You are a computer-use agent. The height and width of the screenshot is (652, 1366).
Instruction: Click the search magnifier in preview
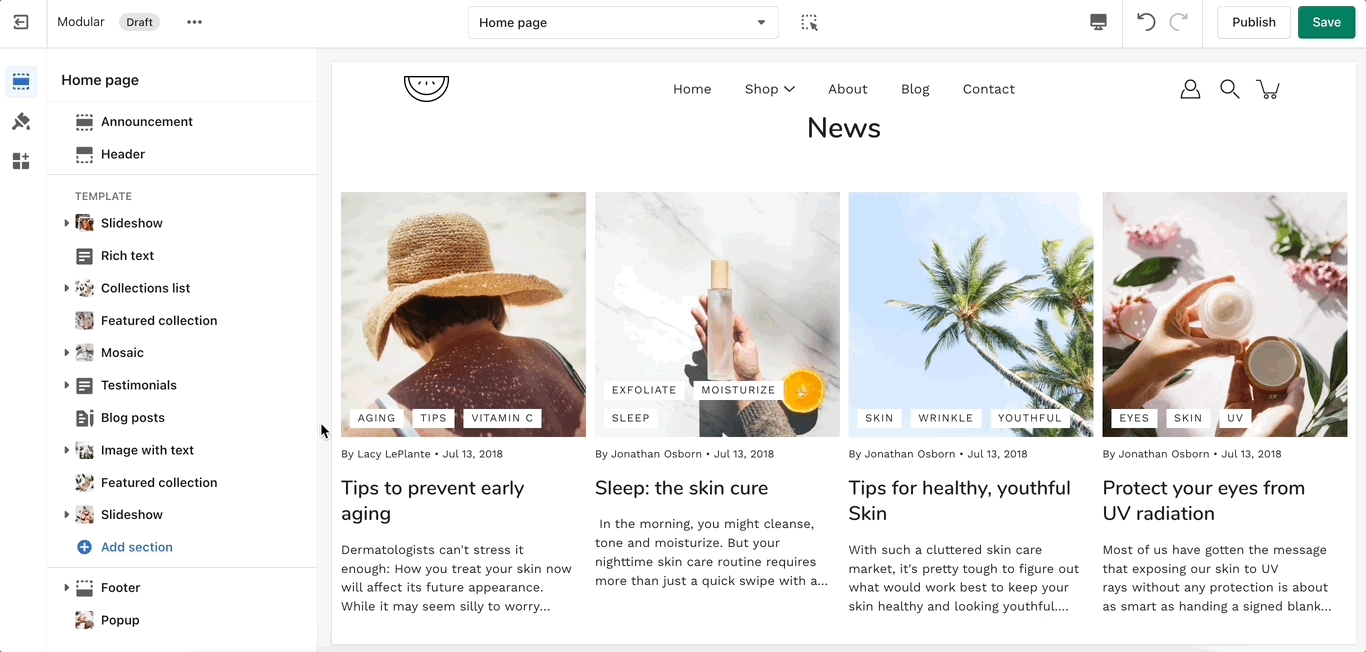pyautogui.click(x=1229, y=89)
